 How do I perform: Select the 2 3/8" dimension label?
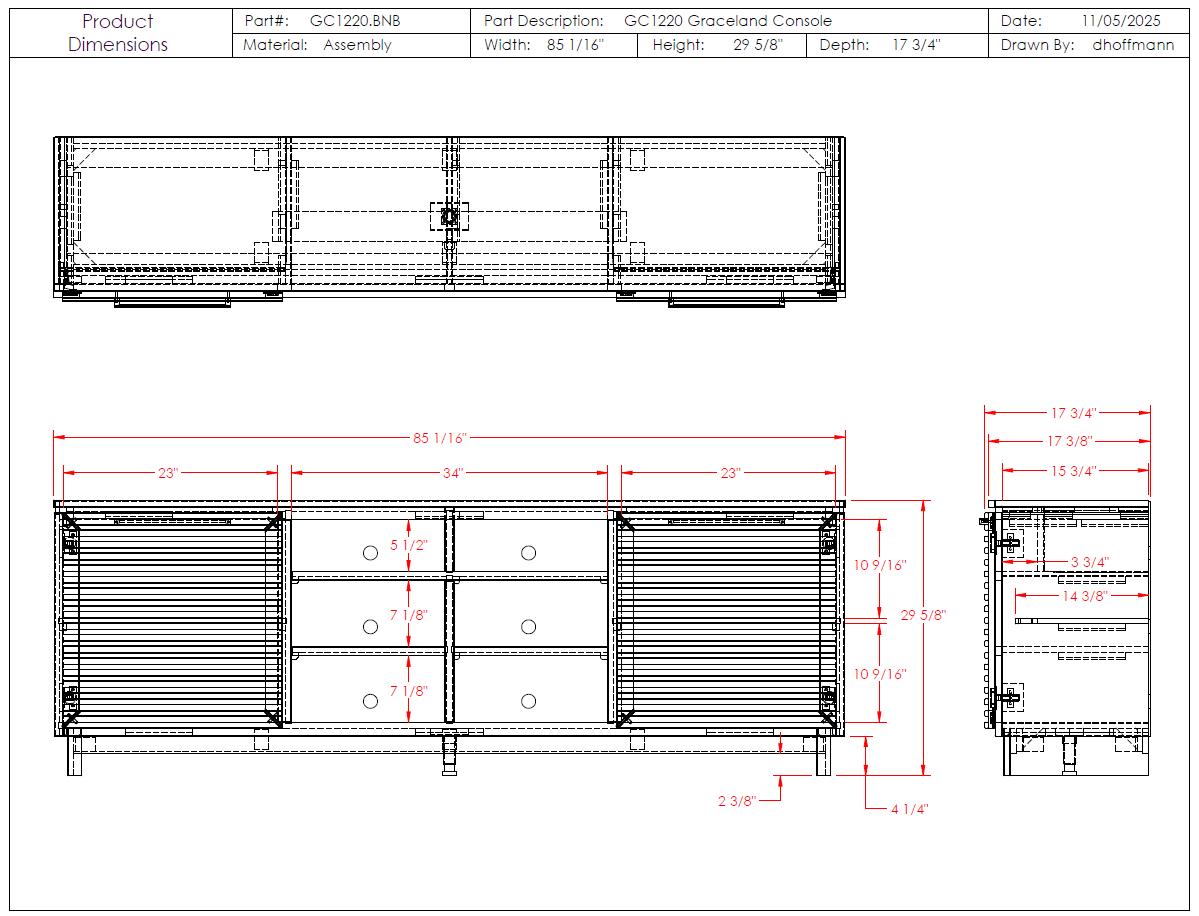(x=737, y=800)
